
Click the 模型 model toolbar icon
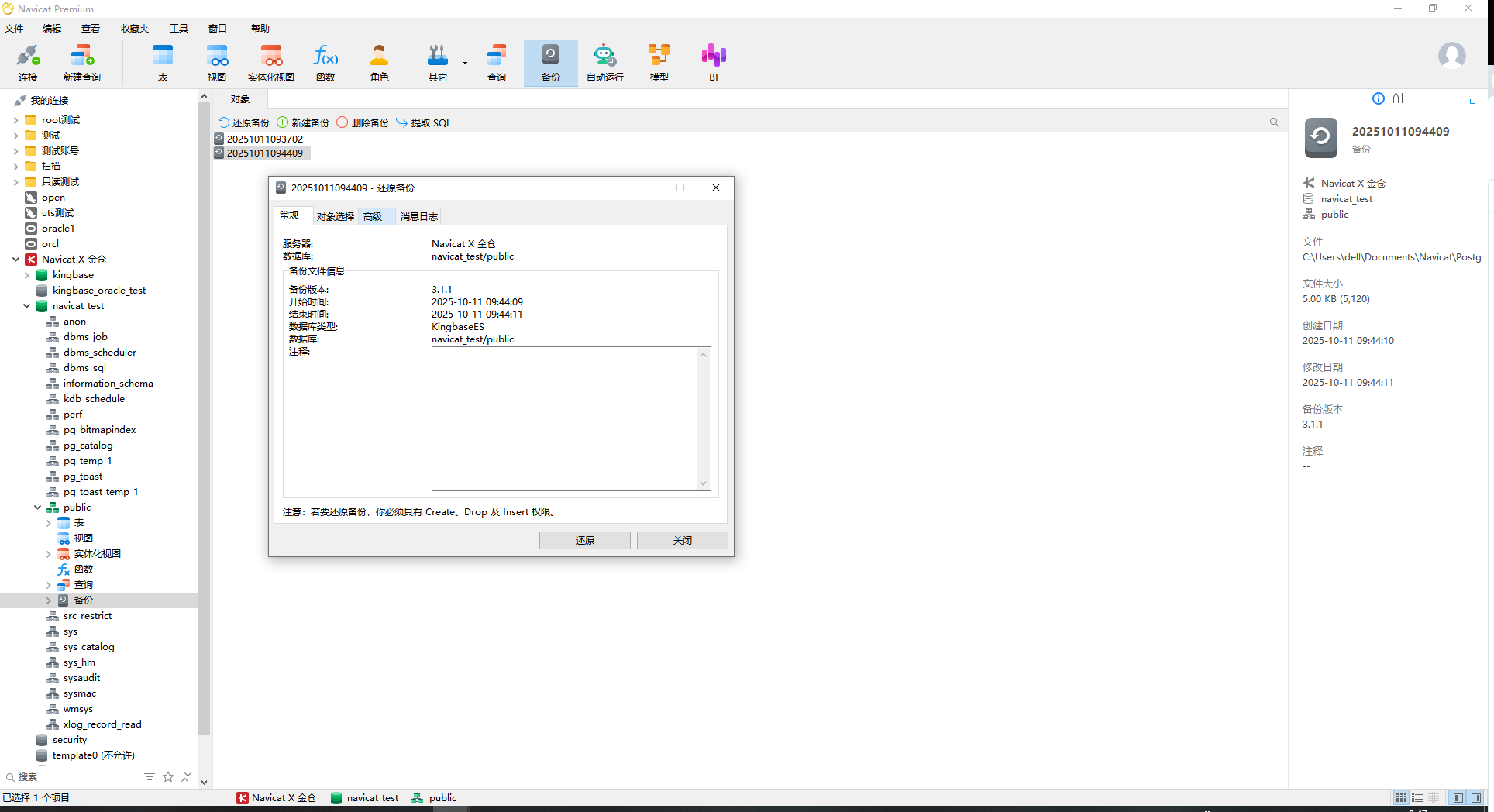659,63
